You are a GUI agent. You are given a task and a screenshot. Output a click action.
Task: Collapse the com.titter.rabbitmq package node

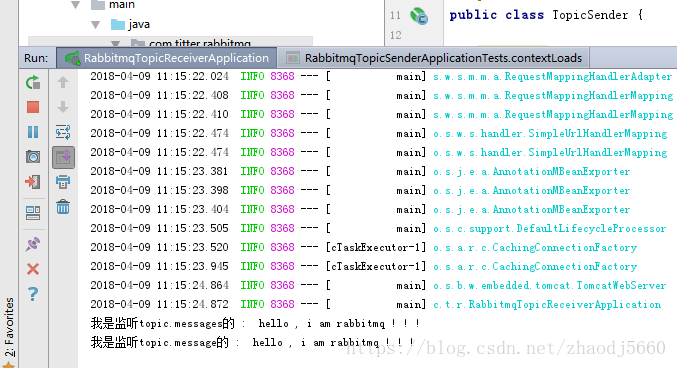pyautogui.click(x=116, y=43)
